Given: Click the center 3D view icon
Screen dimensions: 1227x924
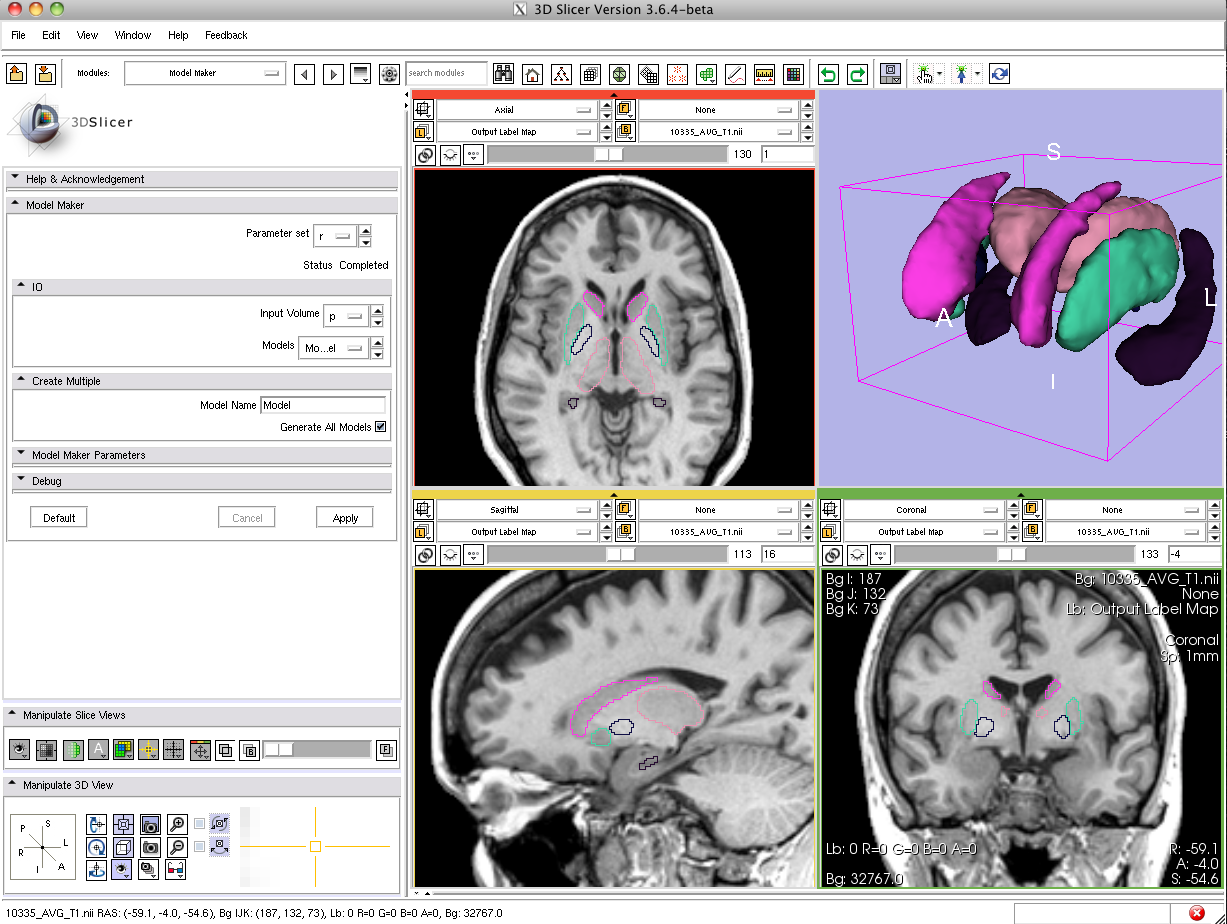Looking at the screenshot, I should (123, 824).
